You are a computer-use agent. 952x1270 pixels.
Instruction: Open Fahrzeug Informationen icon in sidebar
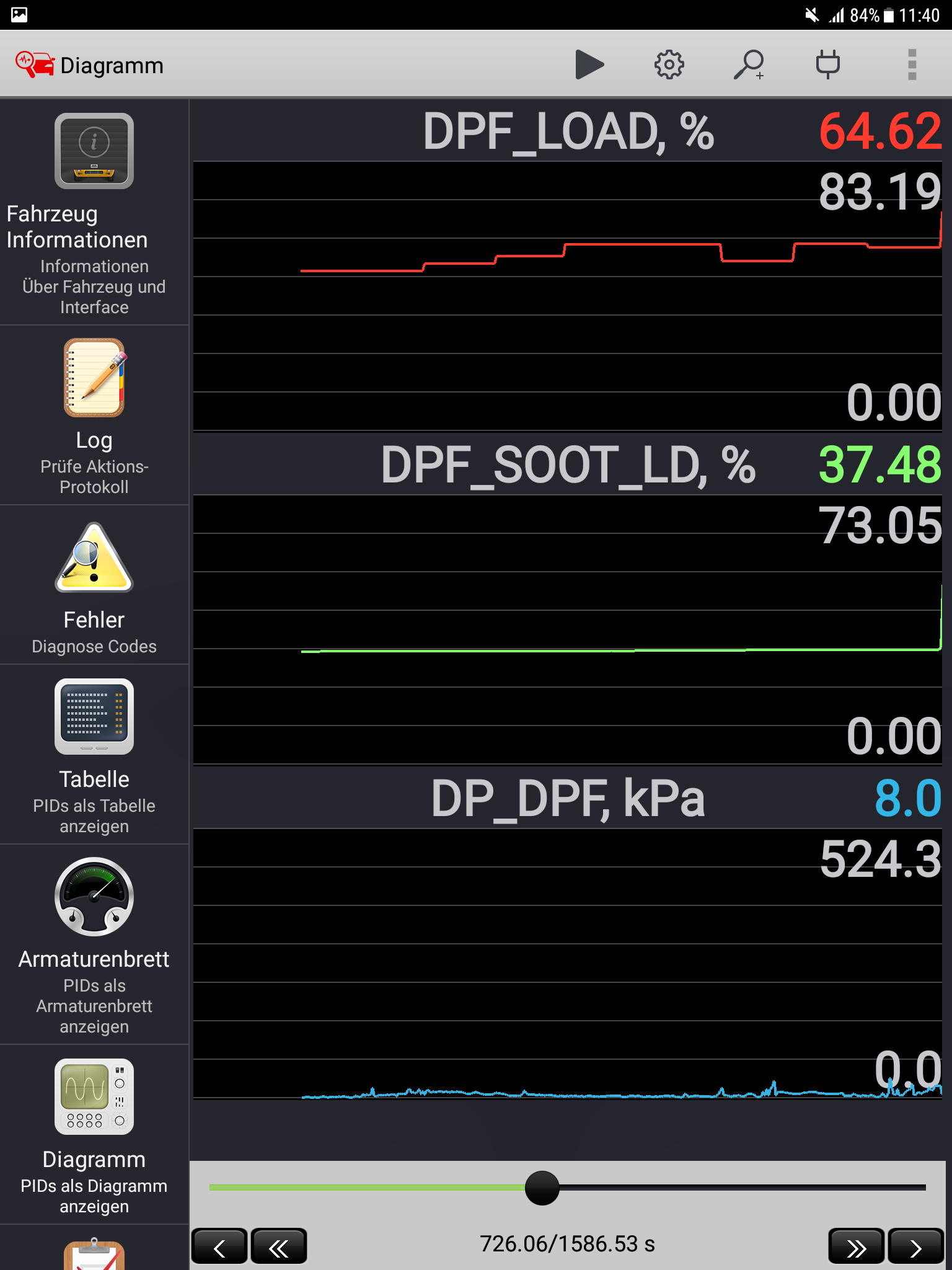pos(94,151)
